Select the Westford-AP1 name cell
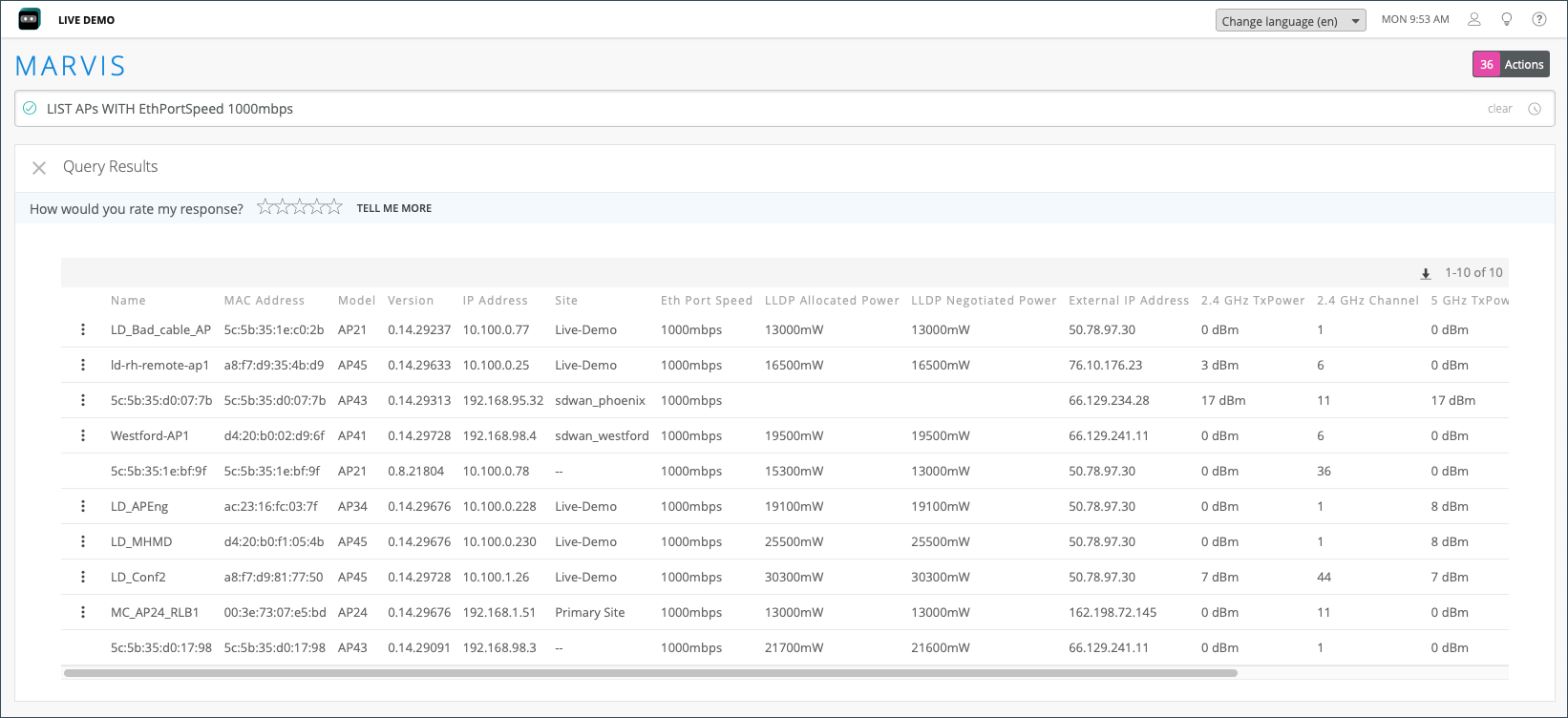Screen dimensions: 1568x718 [150, 435]
